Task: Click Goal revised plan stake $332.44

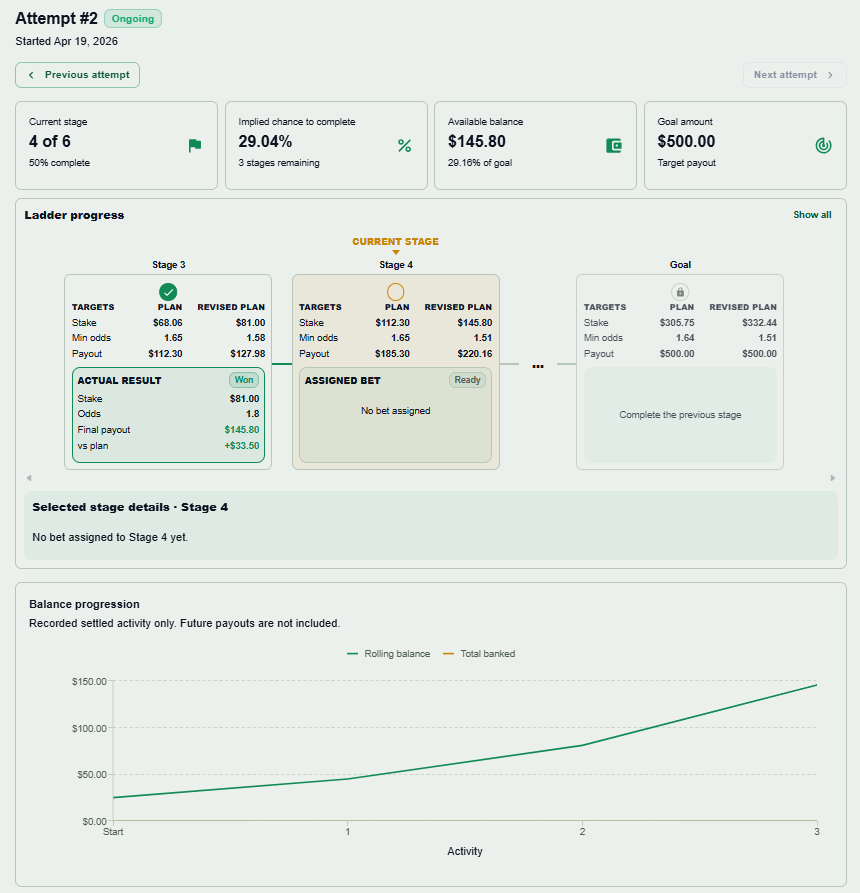Action: pyautogui.click(x=759, y=323)
